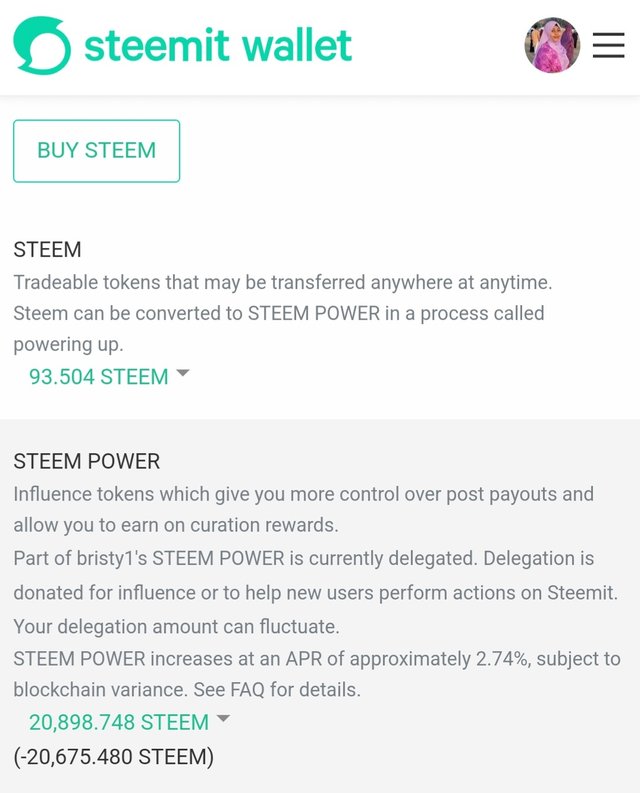This screenshot has height=793, width=640.
Task: Click the APR of approximately 2.74% line
Action: point(317,658)
